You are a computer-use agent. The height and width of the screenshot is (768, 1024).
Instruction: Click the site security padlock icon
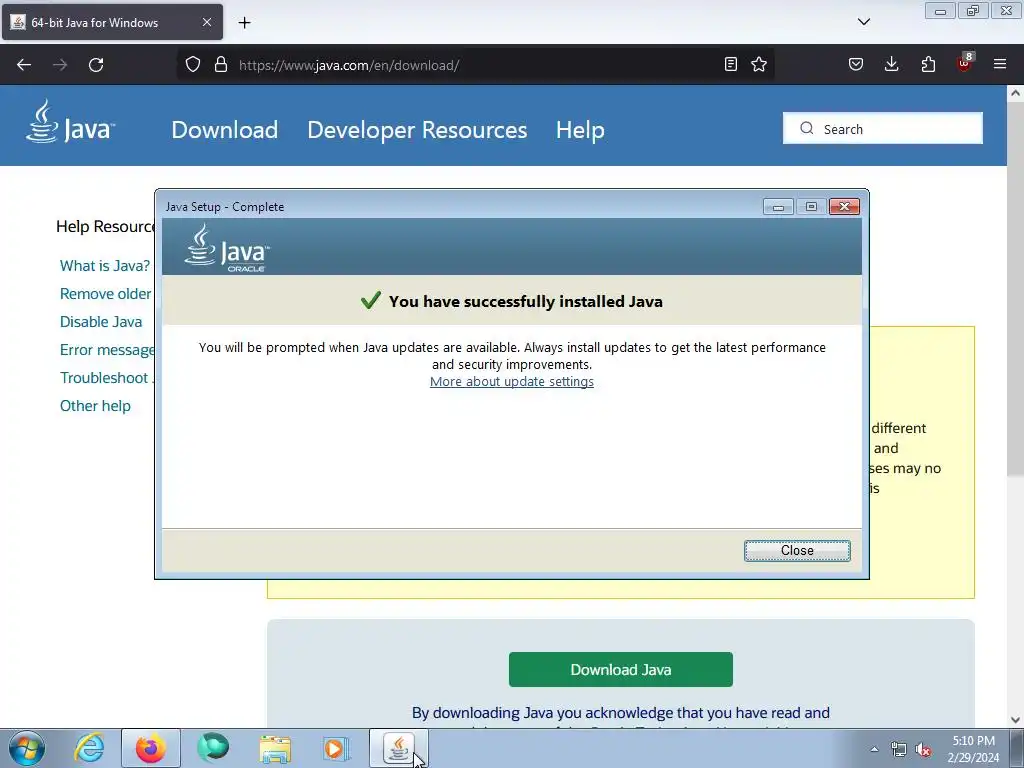point(221,65)
